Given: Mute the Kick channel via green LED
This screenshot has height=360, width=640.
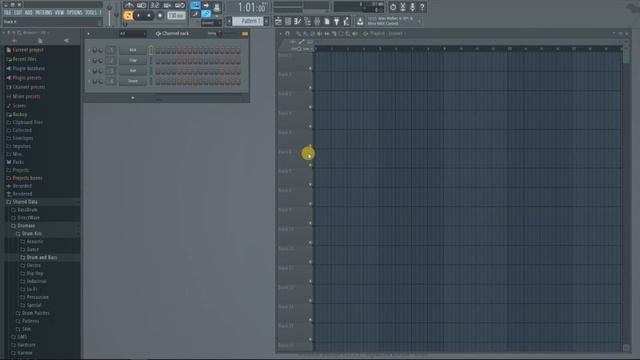Looking at the screenshot, I should click(x=89, y=50).
